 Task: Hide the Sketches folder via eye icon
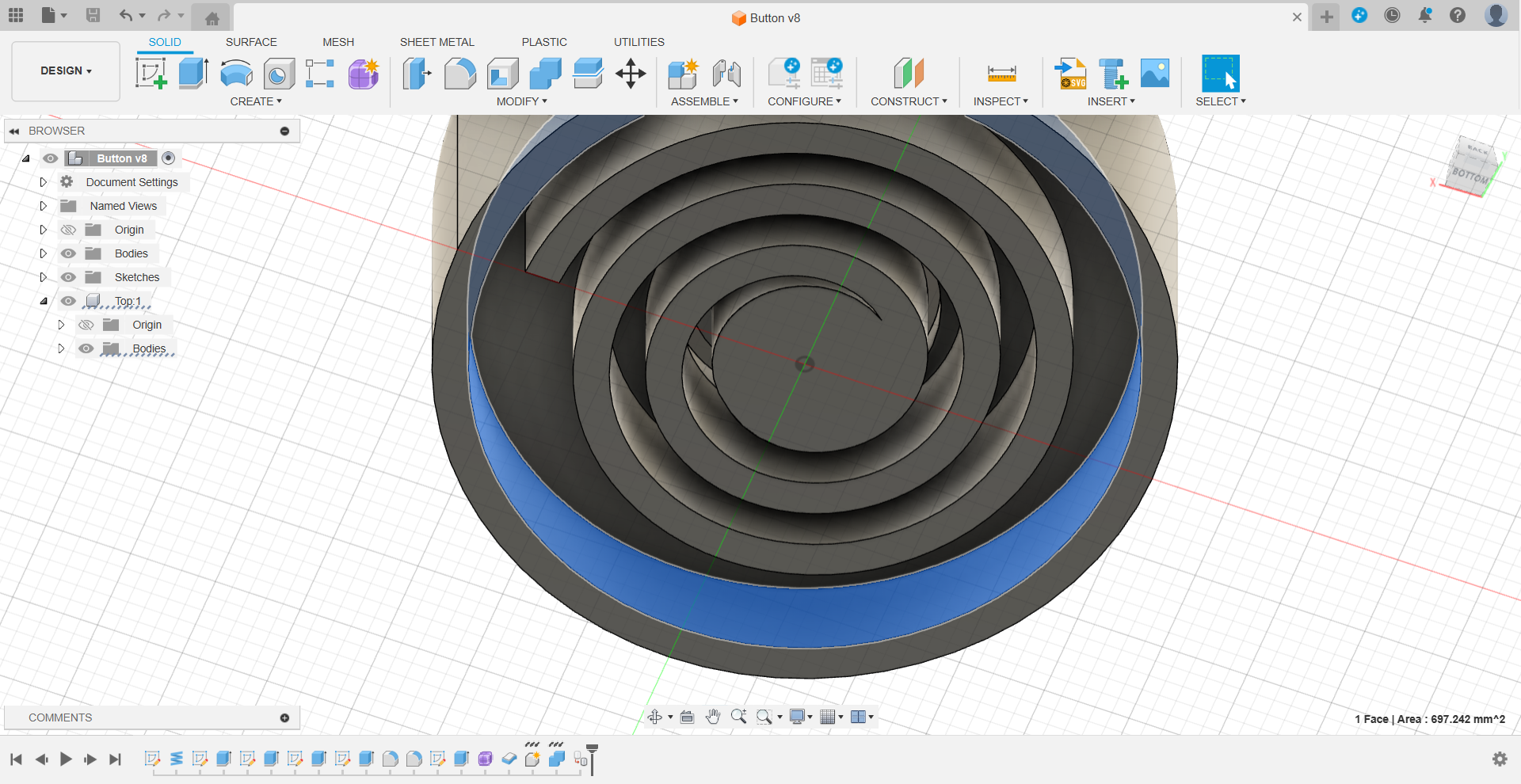pyautogui.click(x=69, y=277)
